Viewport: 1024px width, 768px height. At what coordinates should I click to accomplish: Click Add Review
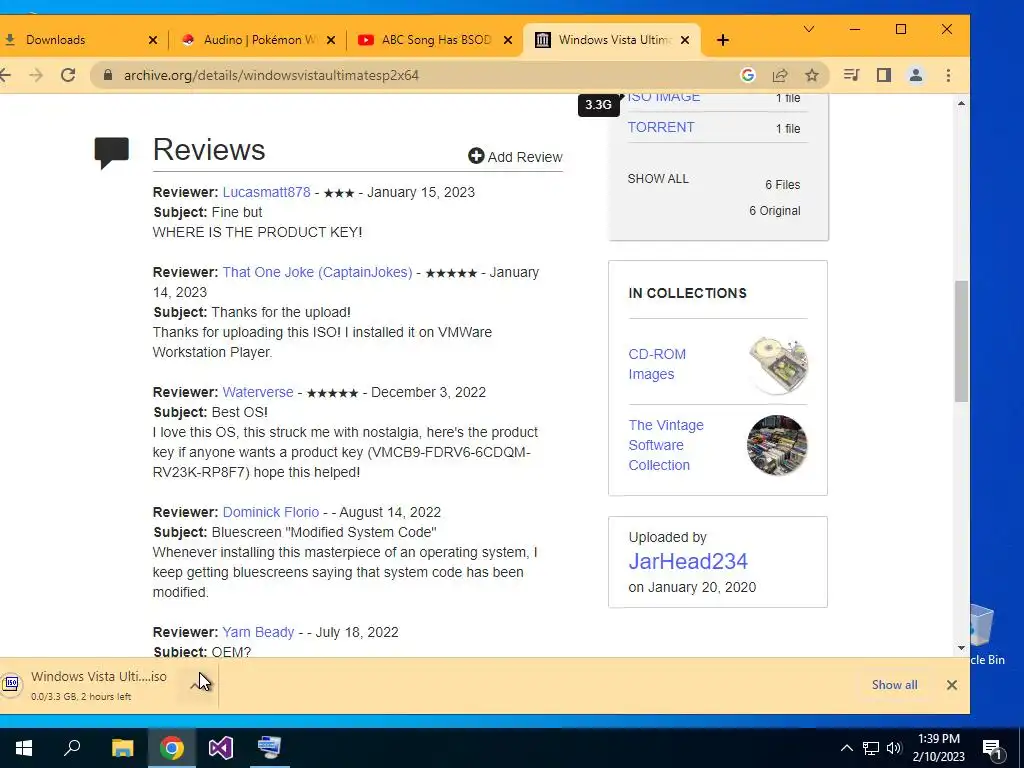pos(515,157)
